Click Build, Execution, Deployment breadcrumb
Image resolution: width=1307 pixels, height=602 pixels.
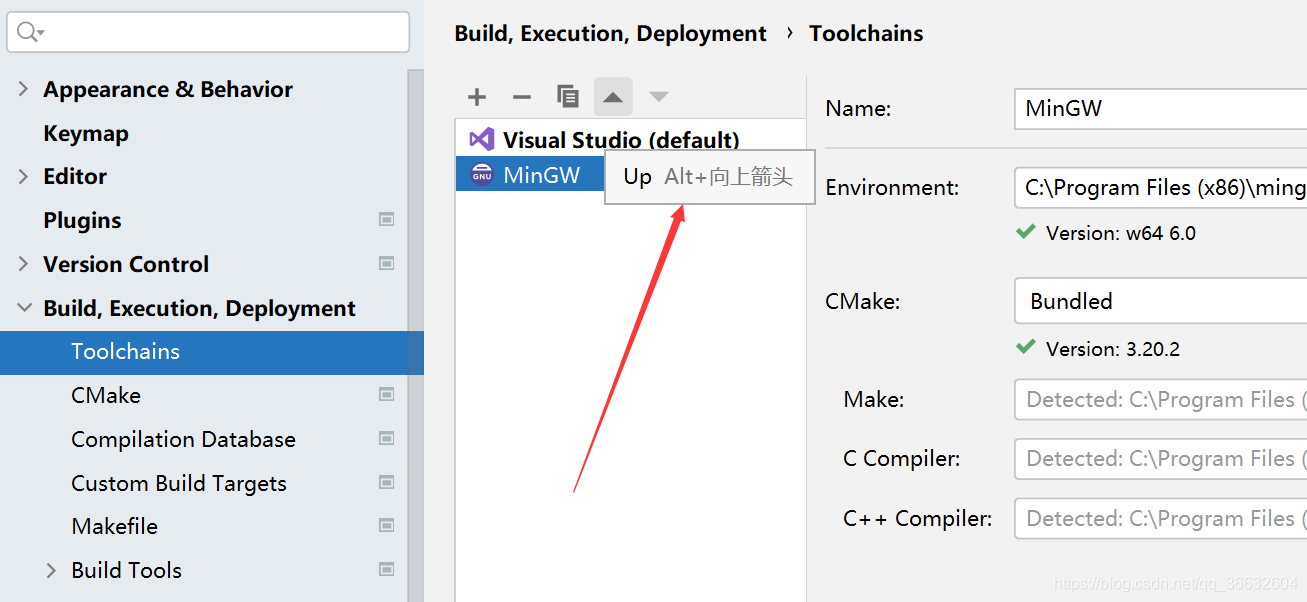pos(610,33)
